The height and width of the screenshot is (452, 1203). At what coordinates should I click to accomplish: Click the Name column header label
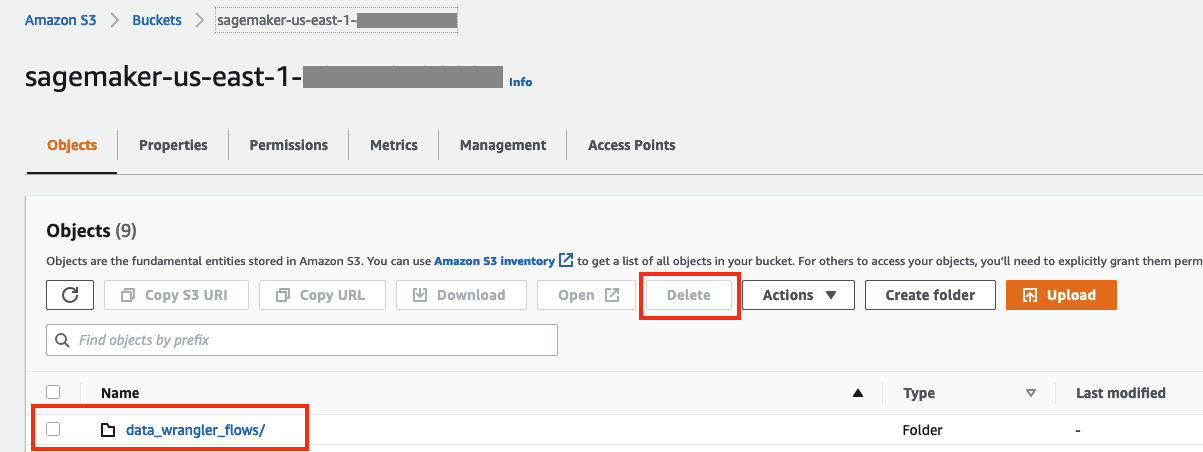(120, 393)
